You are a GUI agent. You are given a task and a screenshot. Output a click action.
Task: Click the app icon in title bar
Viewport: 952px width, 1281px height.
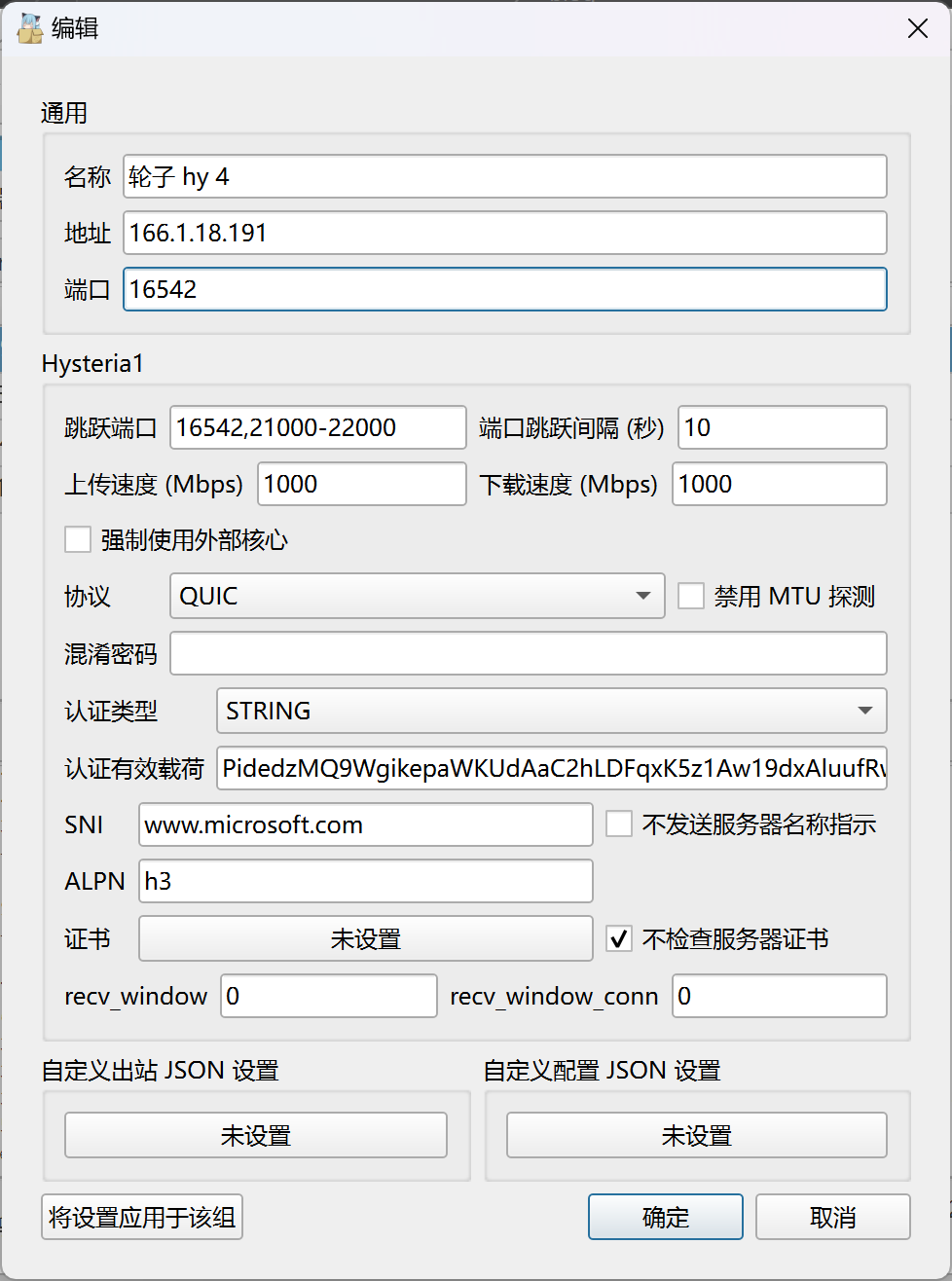[30, 29]
